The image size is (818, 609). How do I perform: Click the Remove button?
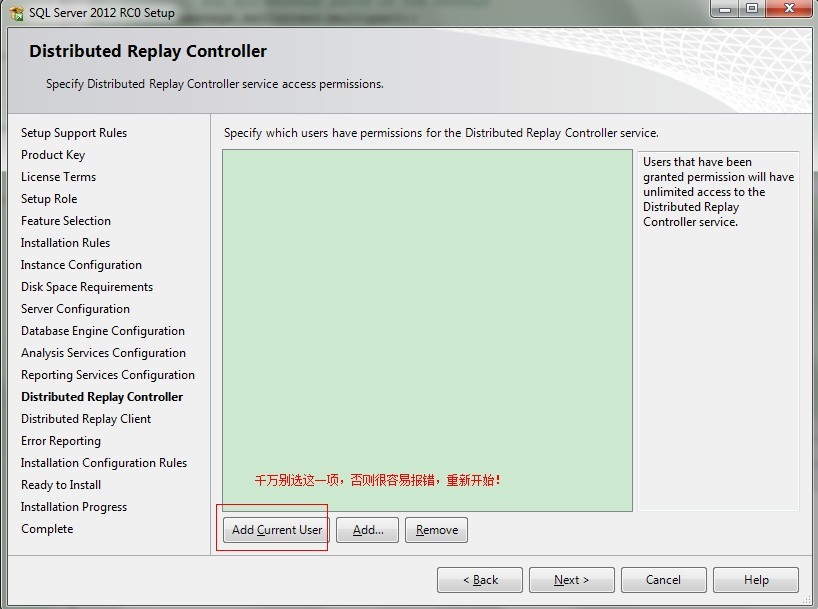tap(436, 530)
